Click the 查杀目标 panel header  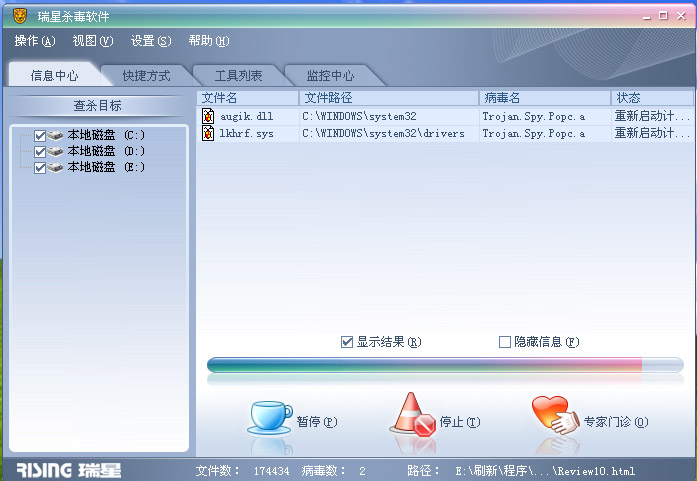click(x=97, y=105)
